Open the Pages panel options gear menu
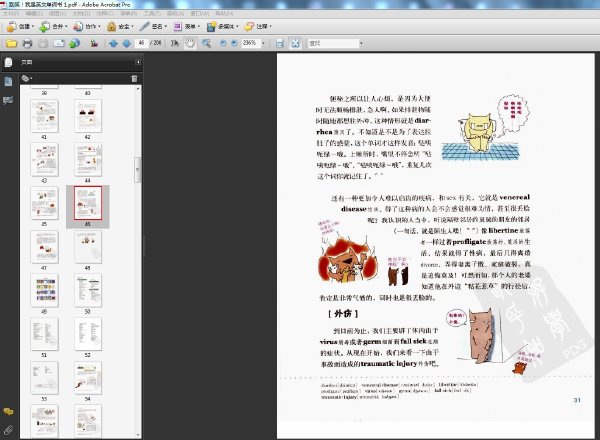 [x=26, y=78]
